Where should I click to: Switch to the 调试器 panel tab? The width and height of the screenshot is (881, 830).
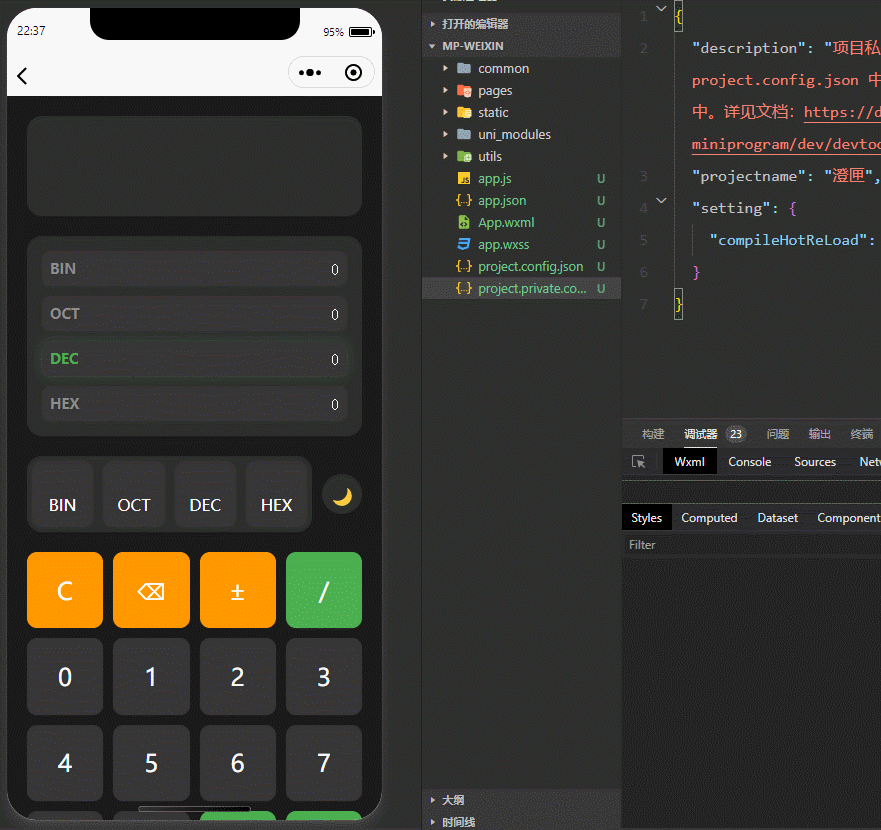700,434
